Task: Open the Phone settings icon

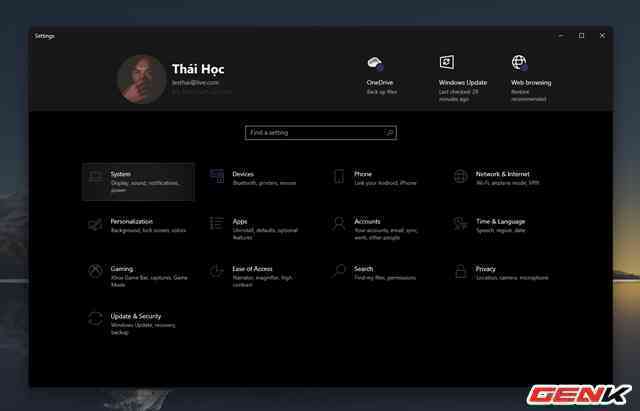Action: [x=339, y=177]
